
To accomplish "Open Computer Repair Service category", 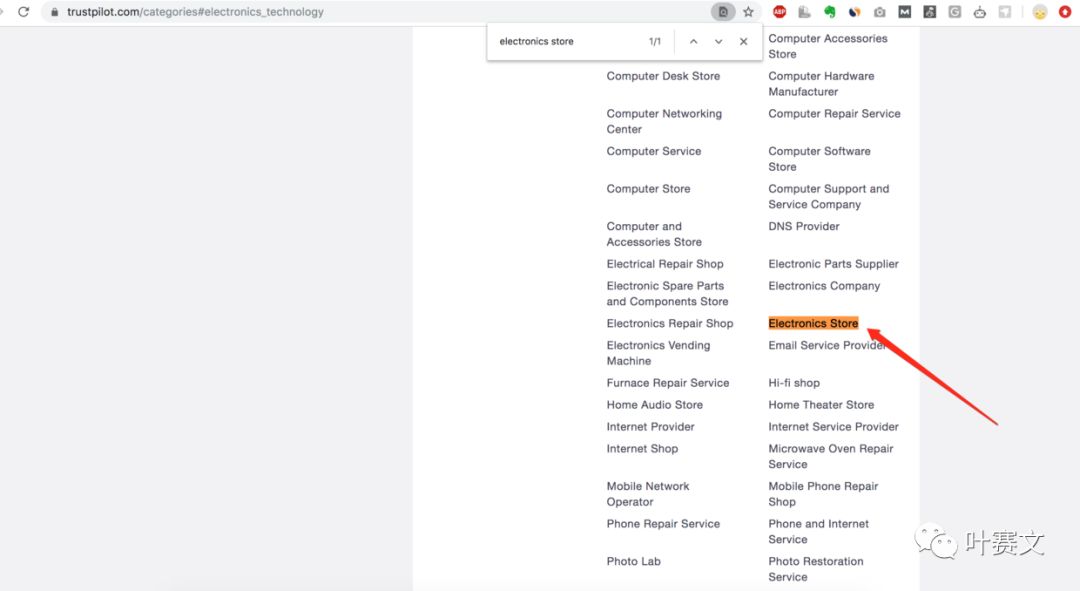I will 834,114.
